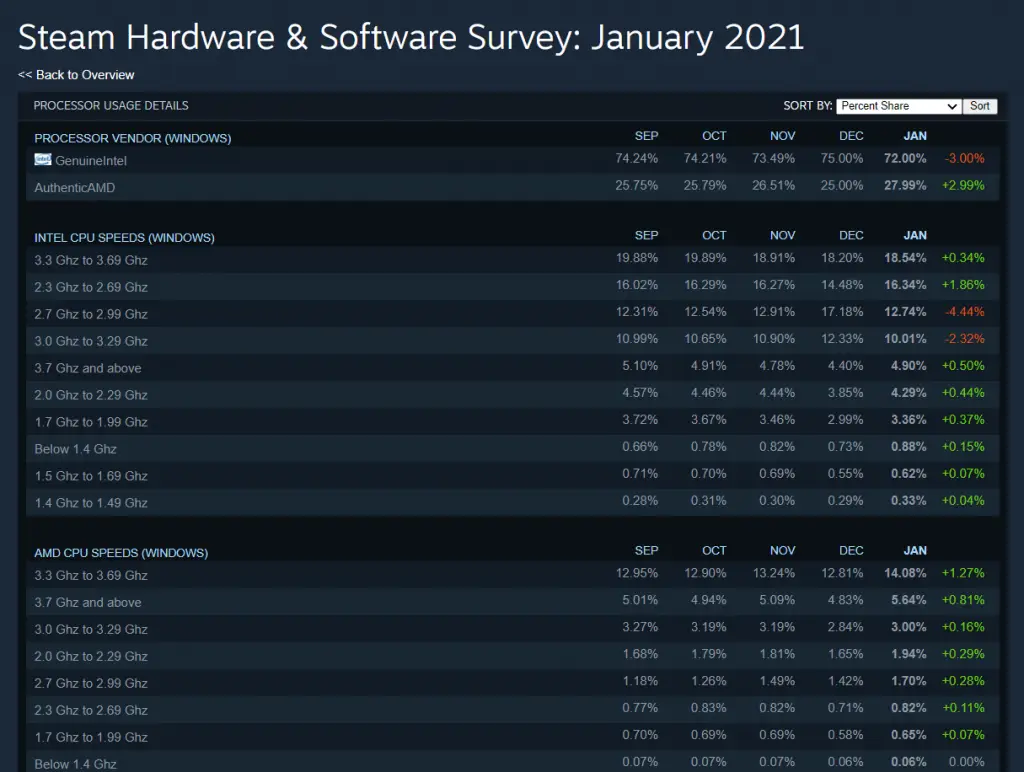Select AMD Below 1.4 Ghz row

click(x=513, y=762)
